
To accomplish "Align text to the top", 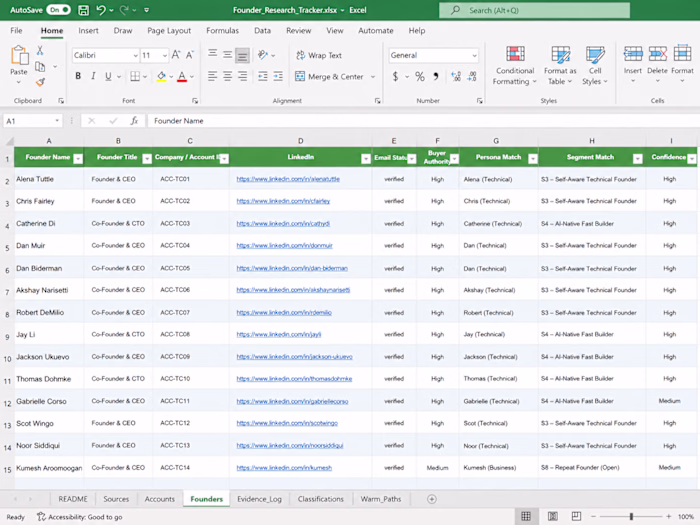I will click(x=213, y=55).
